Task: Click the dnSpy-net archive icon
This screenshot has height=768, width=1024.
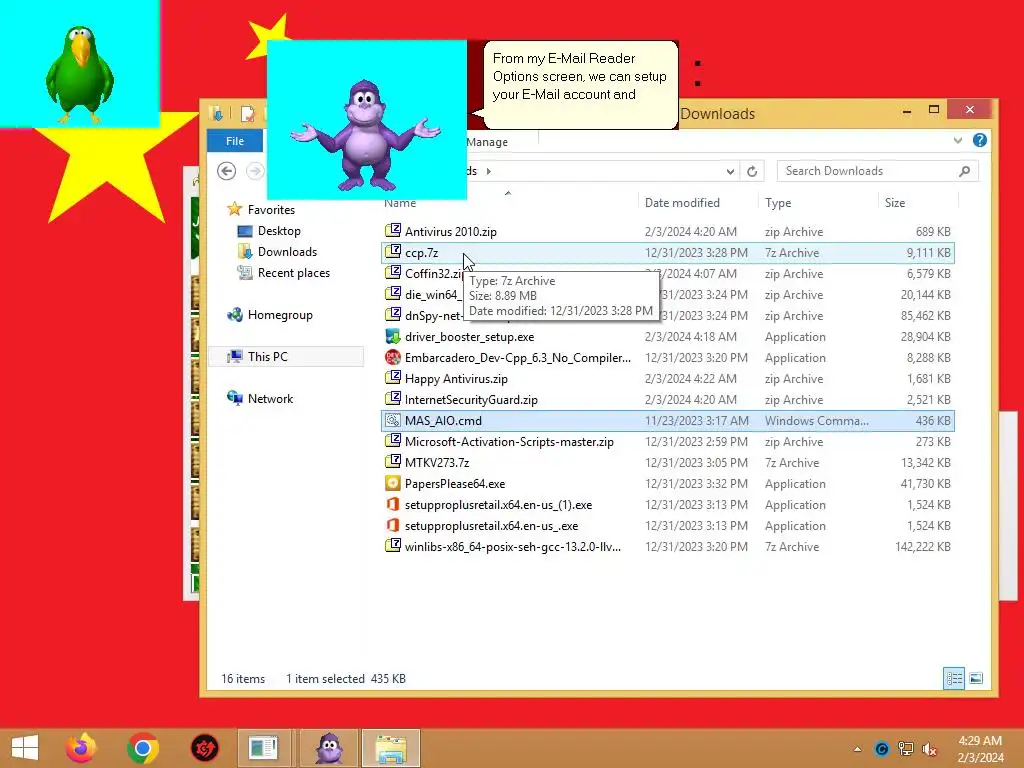Action: pyautogui.click(x=392, y=314)
